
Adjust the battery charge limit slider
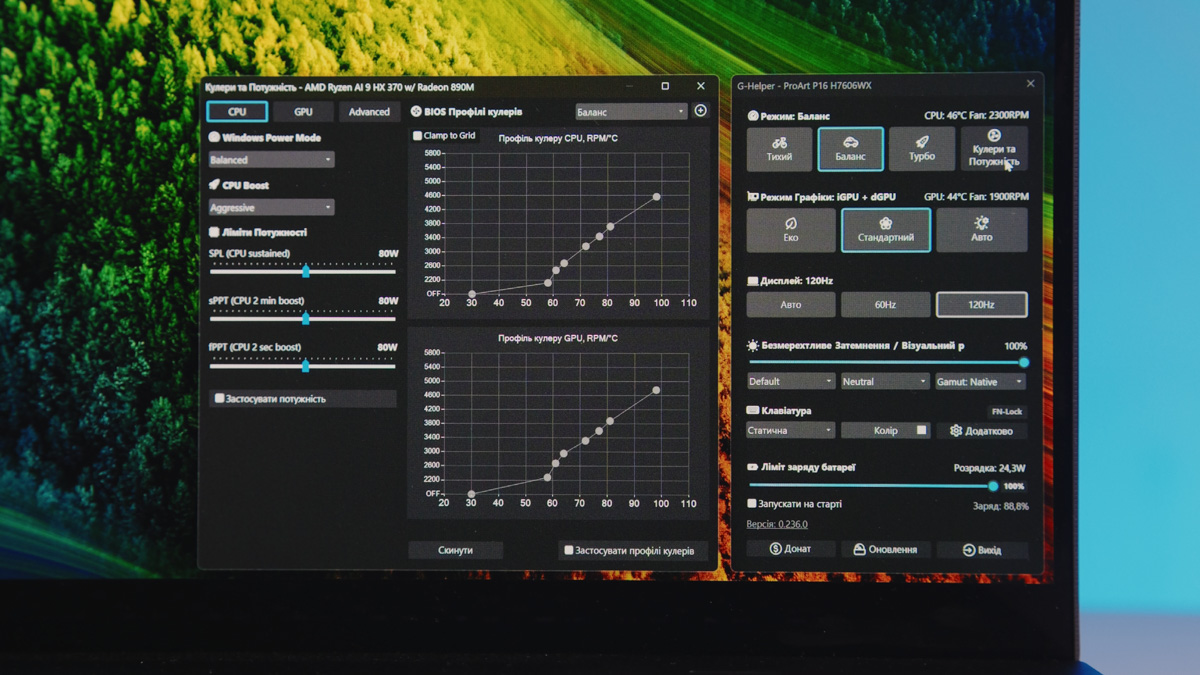872,486
